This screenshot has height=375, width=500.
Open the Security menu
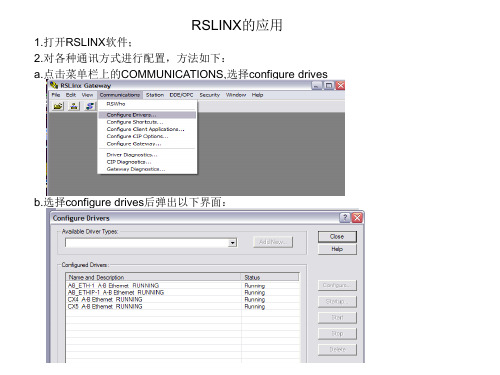[210, 95]
